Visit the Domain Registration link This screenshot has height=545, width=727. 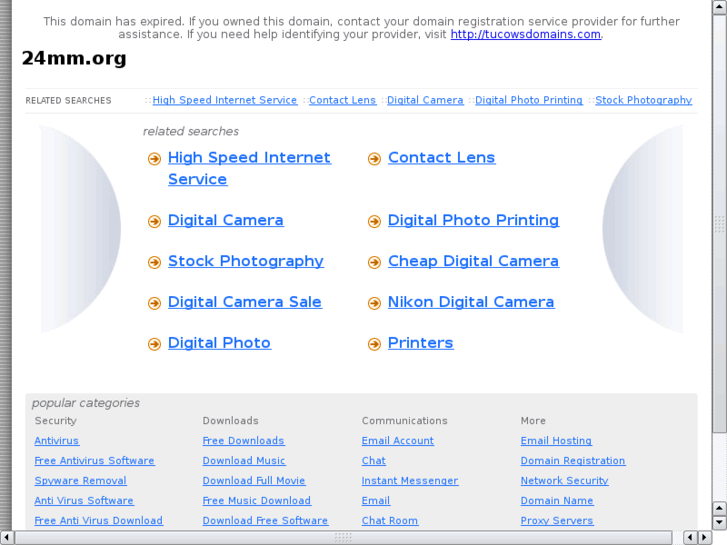click(x=572, y=461)
